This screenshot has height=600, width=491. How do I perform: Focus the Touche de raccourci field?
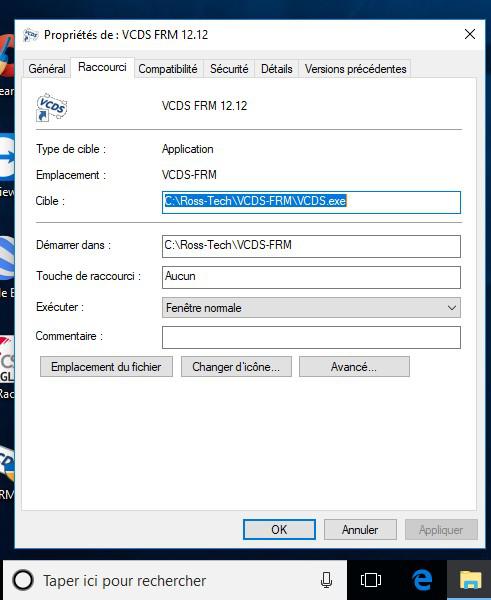pyautogui.click(x=311, y=277)
